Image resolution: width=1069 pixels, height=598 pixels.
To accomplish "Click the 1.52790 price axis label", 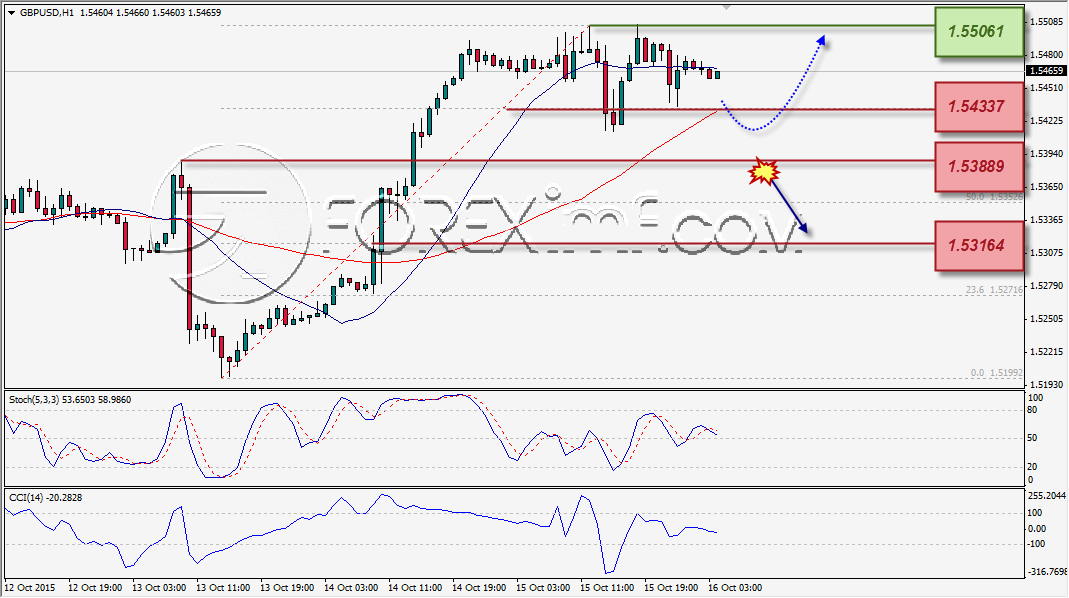I will 1046,285.
